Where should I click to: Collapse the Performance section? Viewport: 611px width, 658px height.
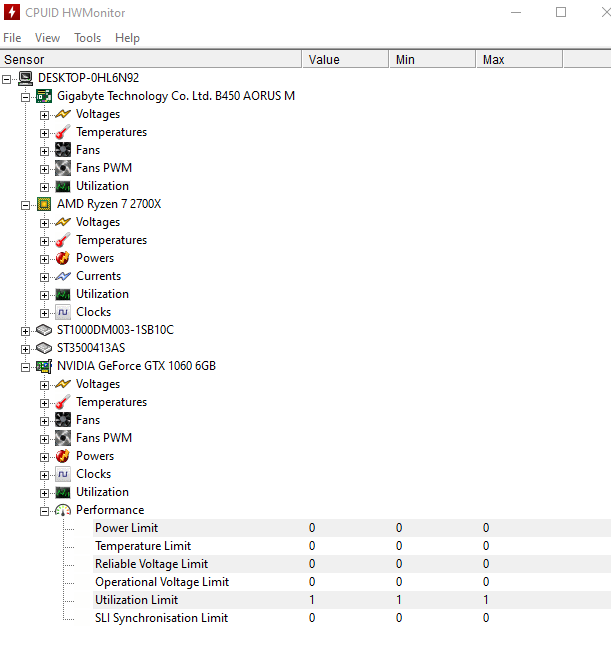[44, 511]
